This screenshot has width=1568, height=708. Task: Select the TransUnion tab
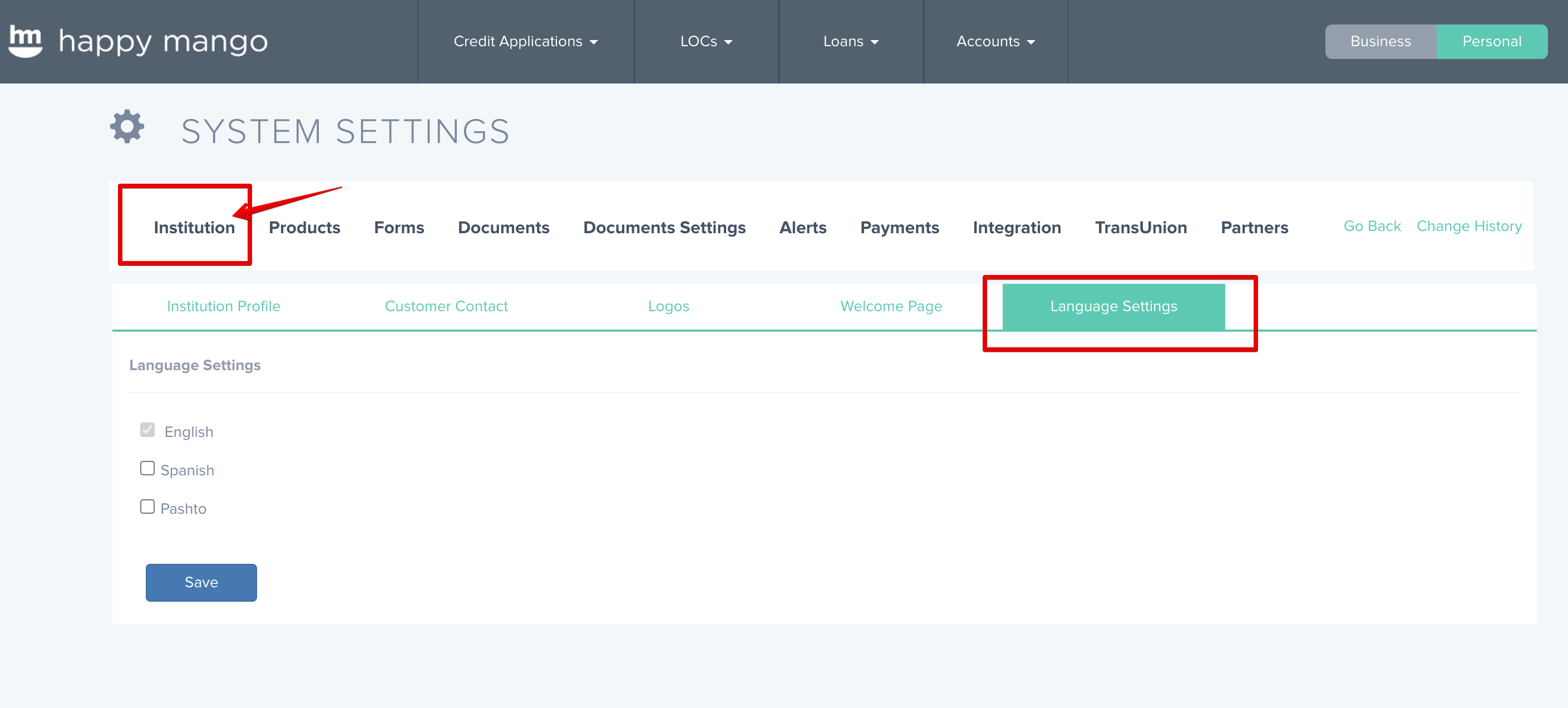[x=1141, y=227]
